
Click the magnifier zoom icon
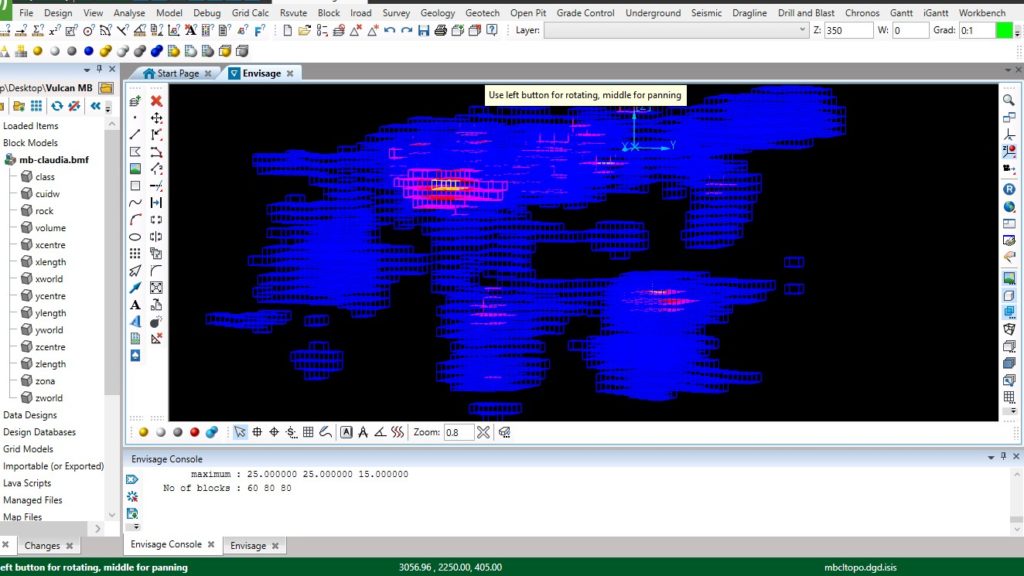click(x=1009, y=100)
